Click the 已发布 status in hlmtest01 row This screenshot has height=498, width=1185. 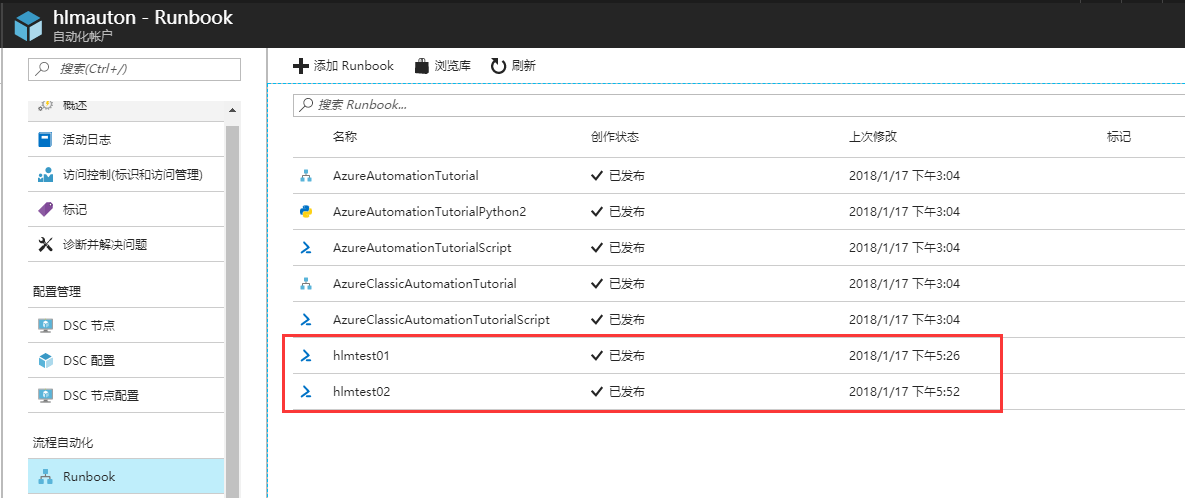pyautogui.click(x=617, y=356)
